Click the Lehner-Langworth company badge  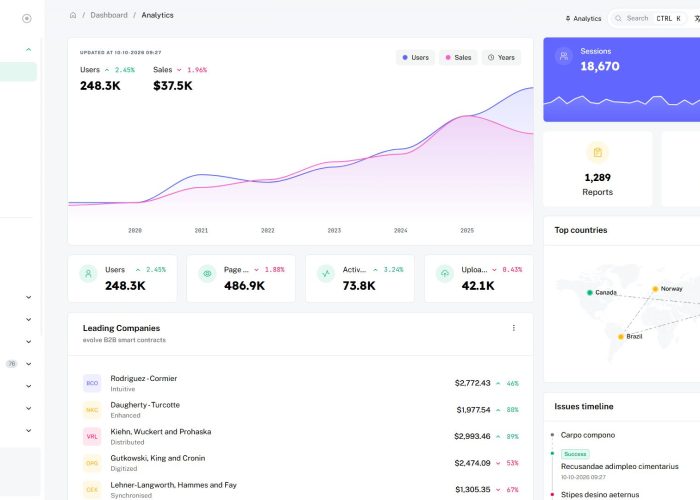pos(92,489)
